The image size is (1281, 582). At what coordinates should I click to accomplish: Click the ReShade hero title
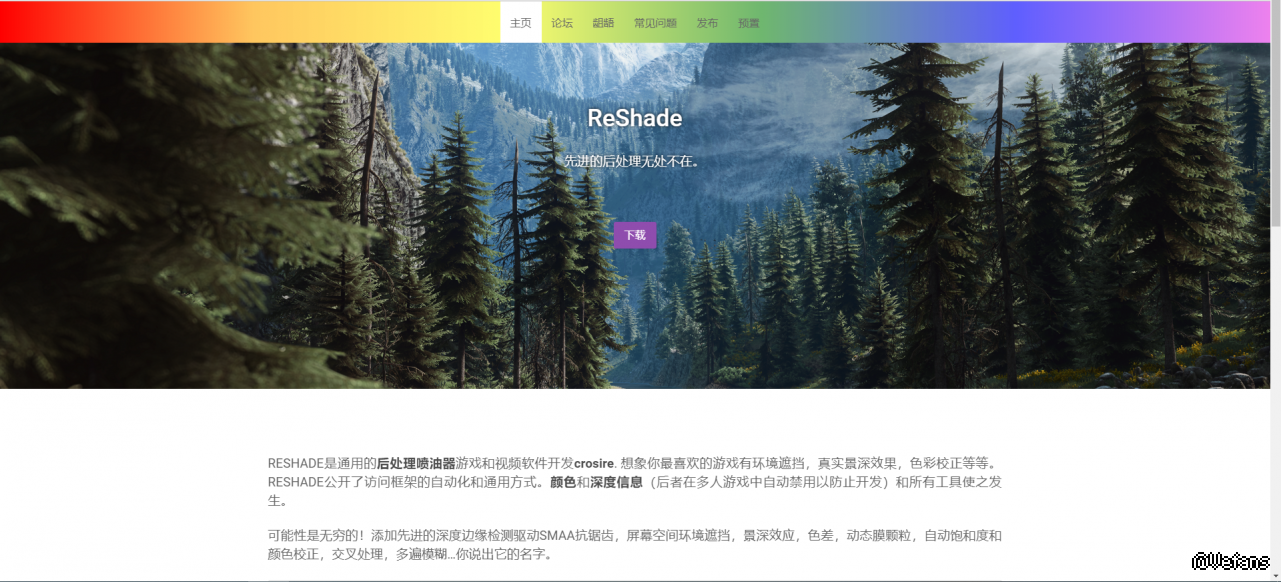(x=635, y=118)
